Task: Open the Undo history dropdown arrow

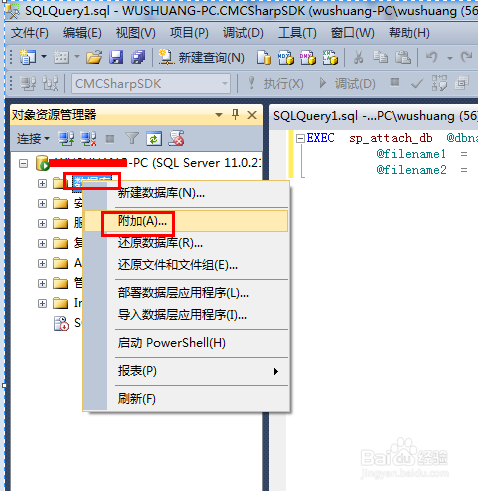Action: point(450,58)
